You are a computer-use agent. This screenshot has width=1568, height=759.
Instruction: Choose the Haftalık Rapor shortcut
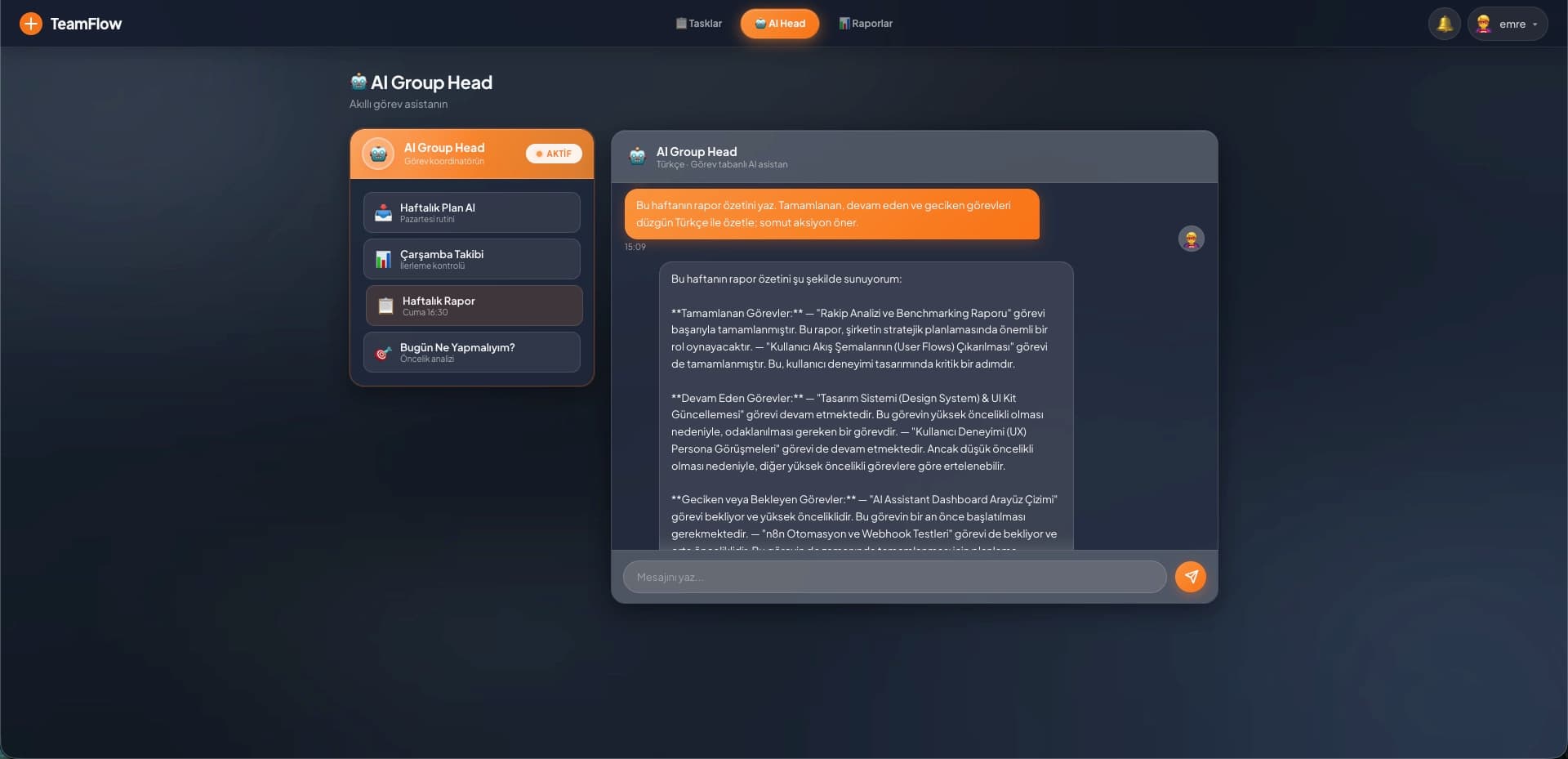click(x=474, y=306)
